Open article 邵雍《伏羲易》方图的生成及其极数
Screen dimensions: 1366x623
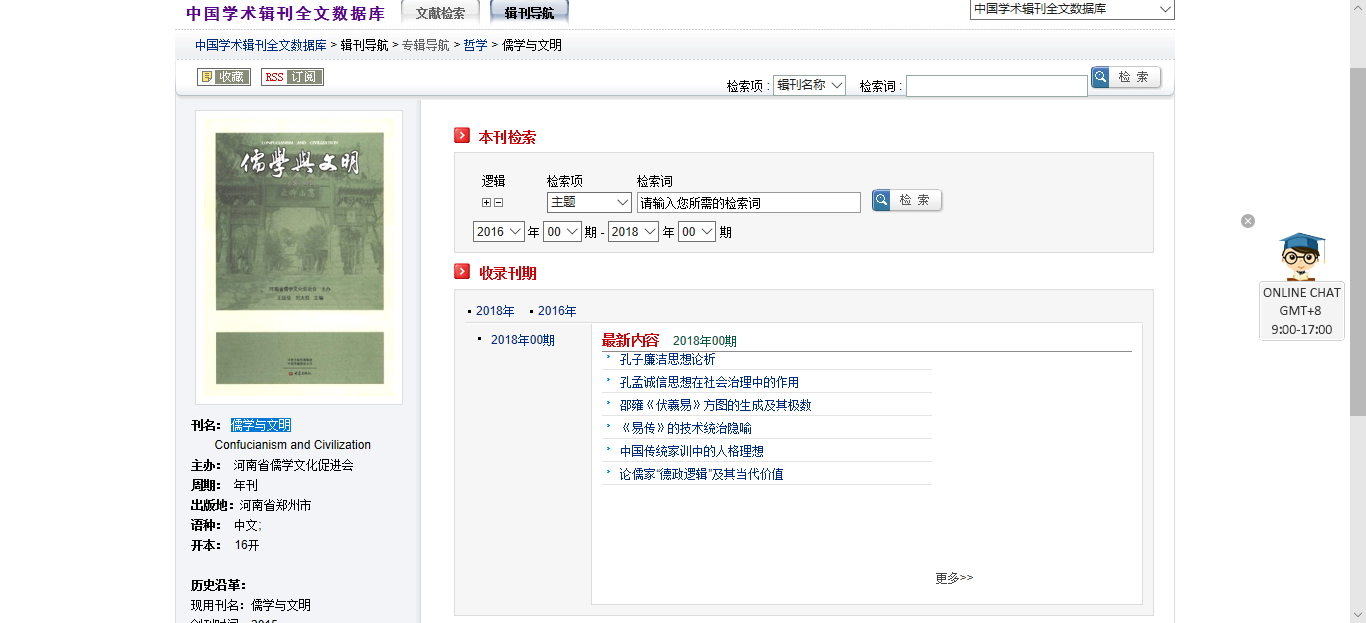click(x=715, y=405)
